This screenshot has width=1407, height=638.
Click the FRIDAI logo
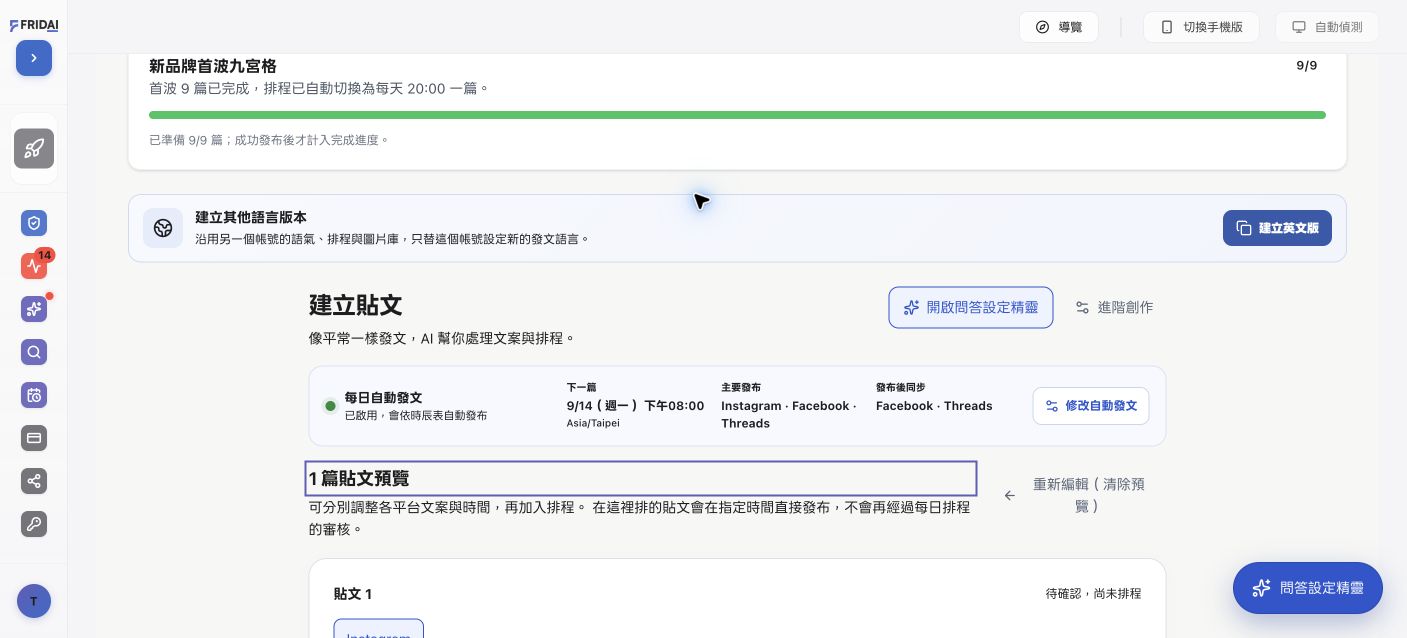(34, 25)
